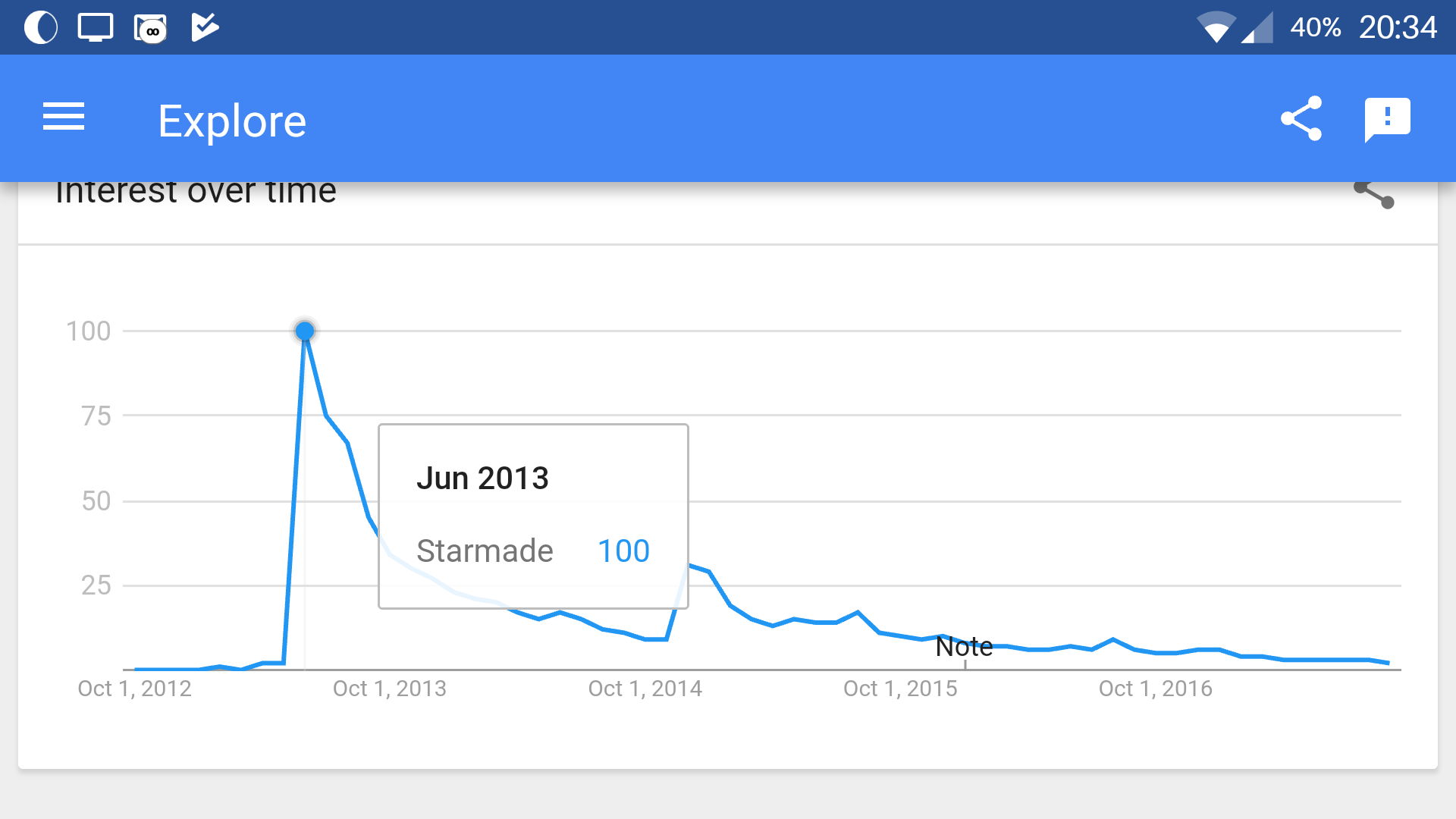The height and width of the screenshot is (819, 1456).
Task: Open the hamburger navigation menu
Action: (x=64, y=118)
